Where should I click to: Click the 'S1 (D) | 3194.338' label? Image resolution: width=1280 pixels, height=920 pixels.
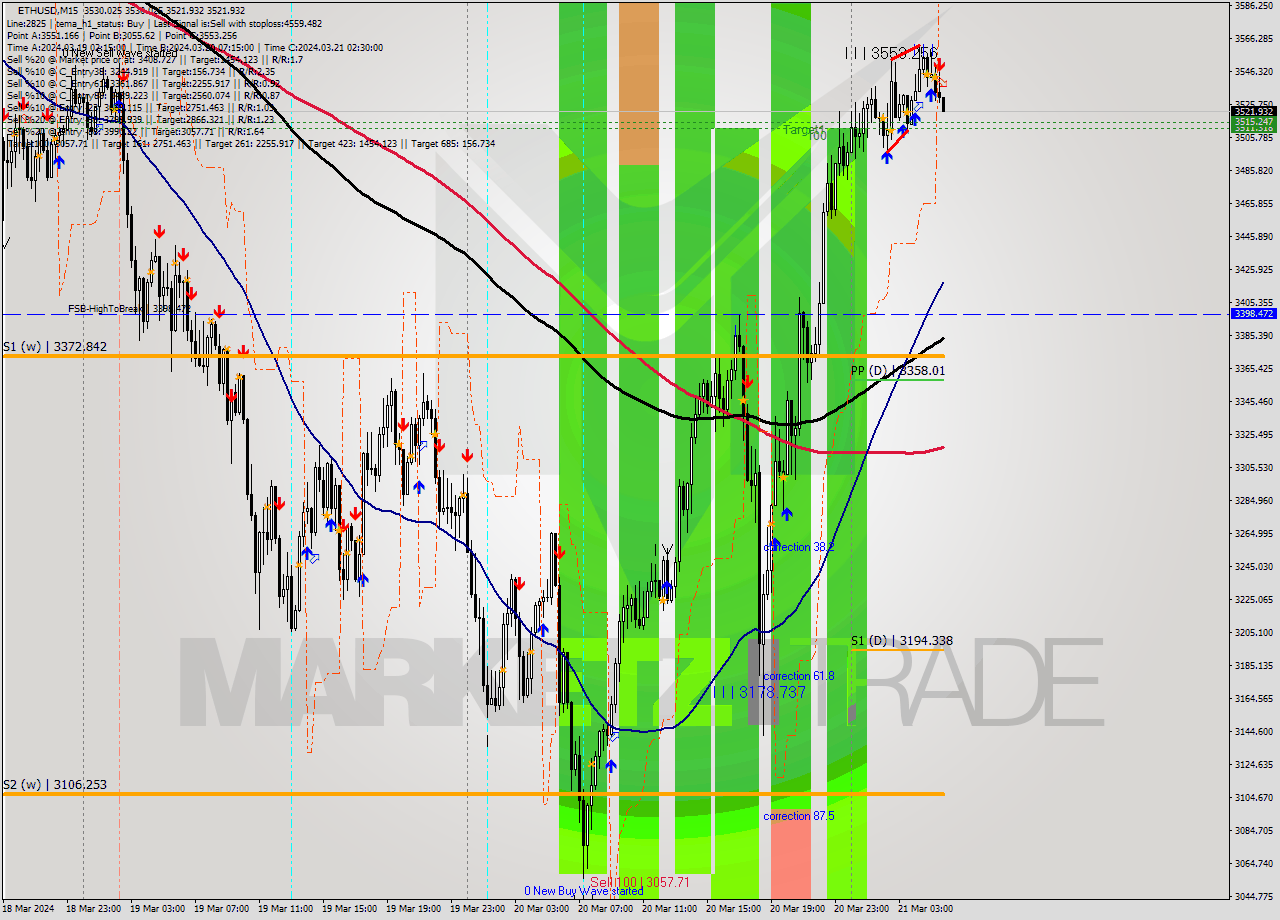(902, 641)
